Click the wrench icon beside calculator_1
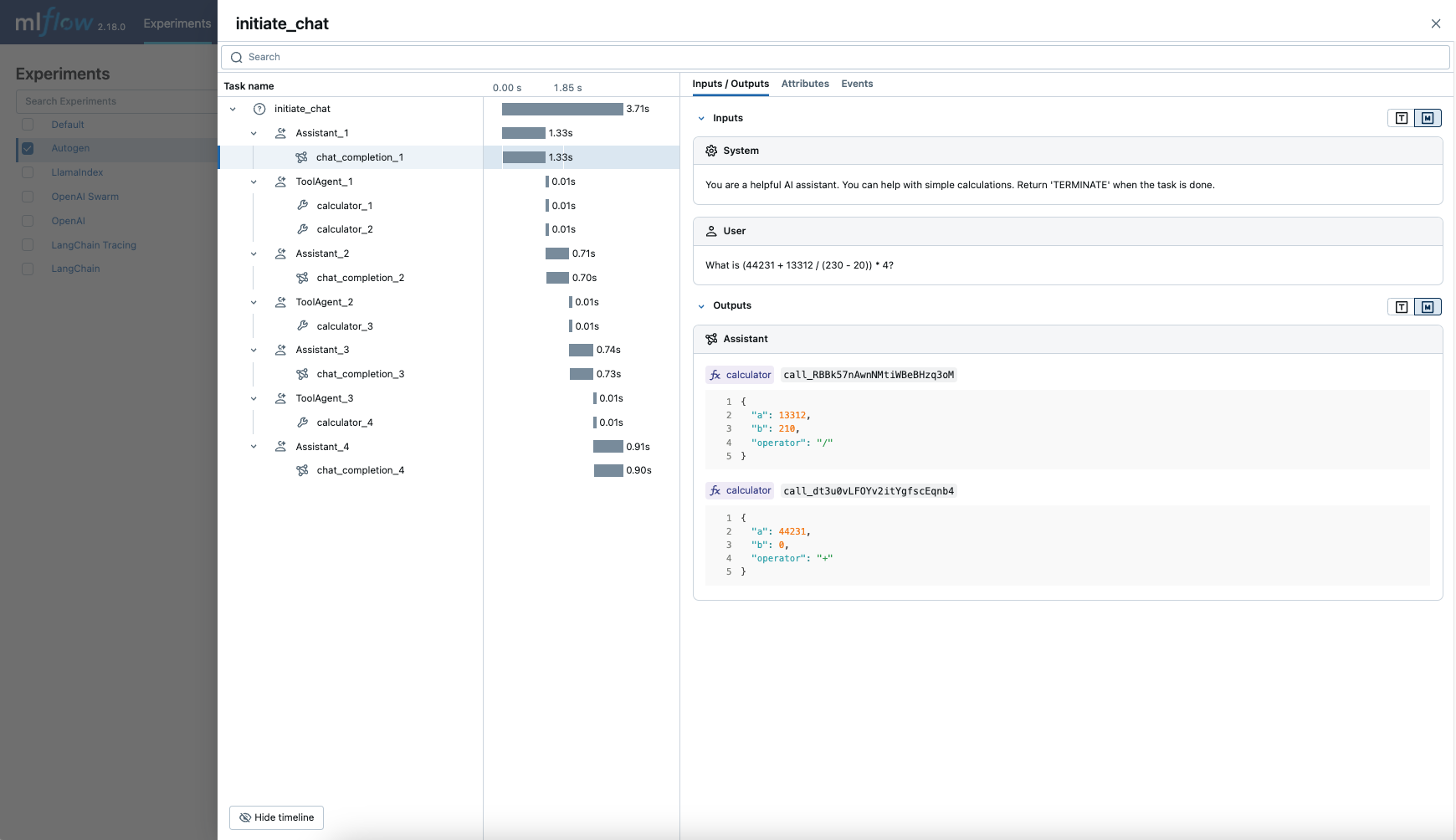Image resolution: width=1456 pixels, height=840 pixels. 302,205
